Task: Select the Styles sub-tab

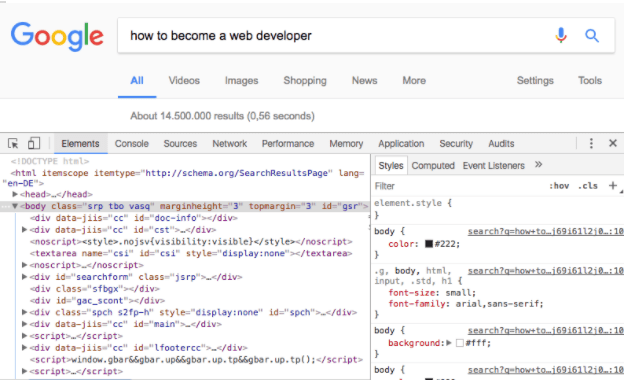Action: tap(391, 166)
